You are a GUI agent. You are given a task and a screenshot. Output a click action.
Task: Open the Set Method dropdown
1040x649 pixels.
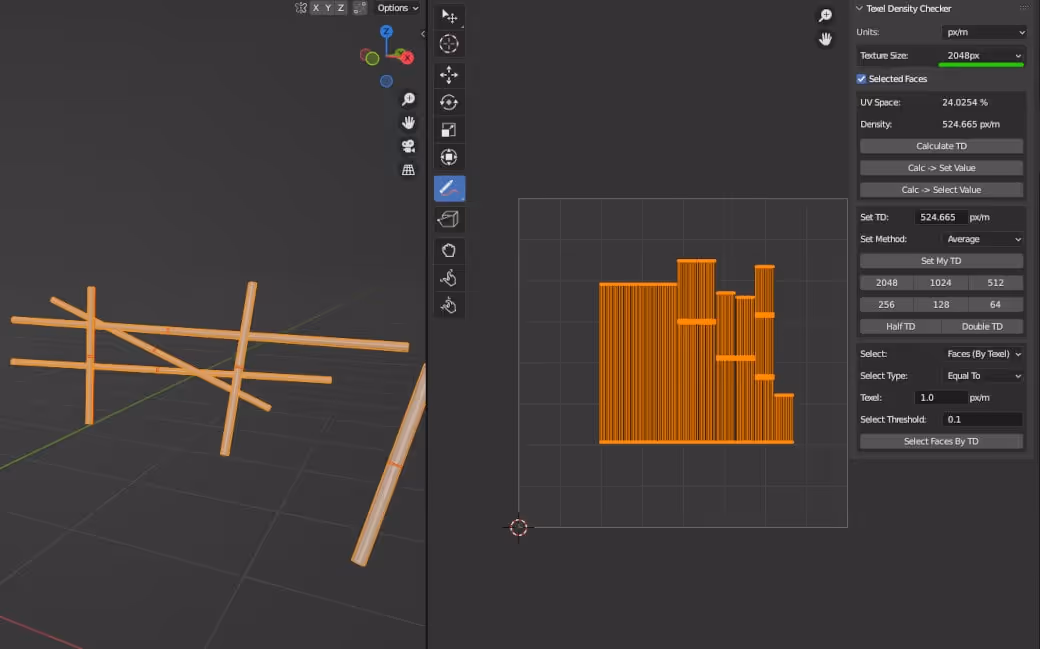pos(983,238)
